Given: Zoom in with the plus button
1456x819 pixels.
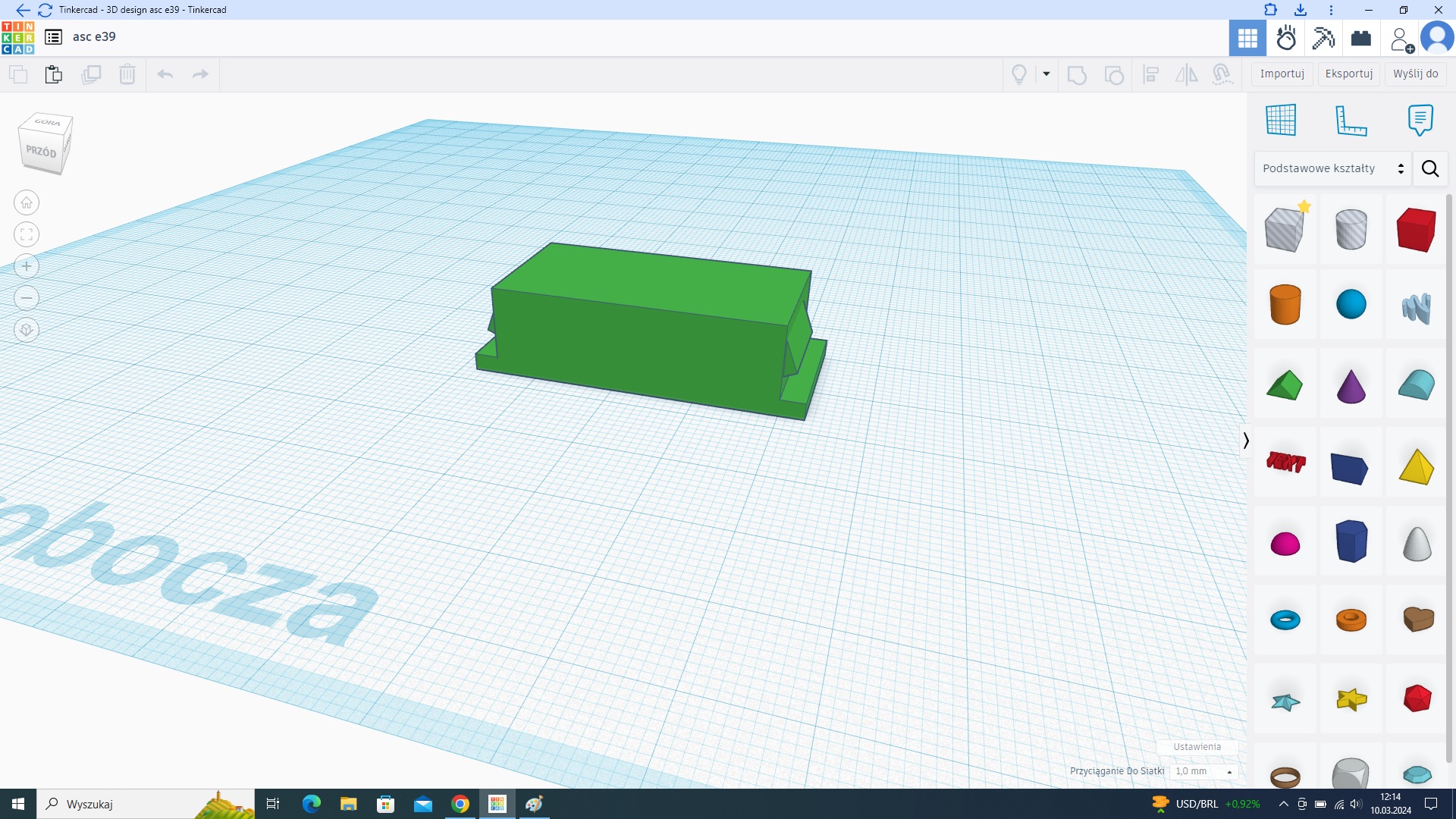Looking at the screenshot, I should (x=27, y=266).
